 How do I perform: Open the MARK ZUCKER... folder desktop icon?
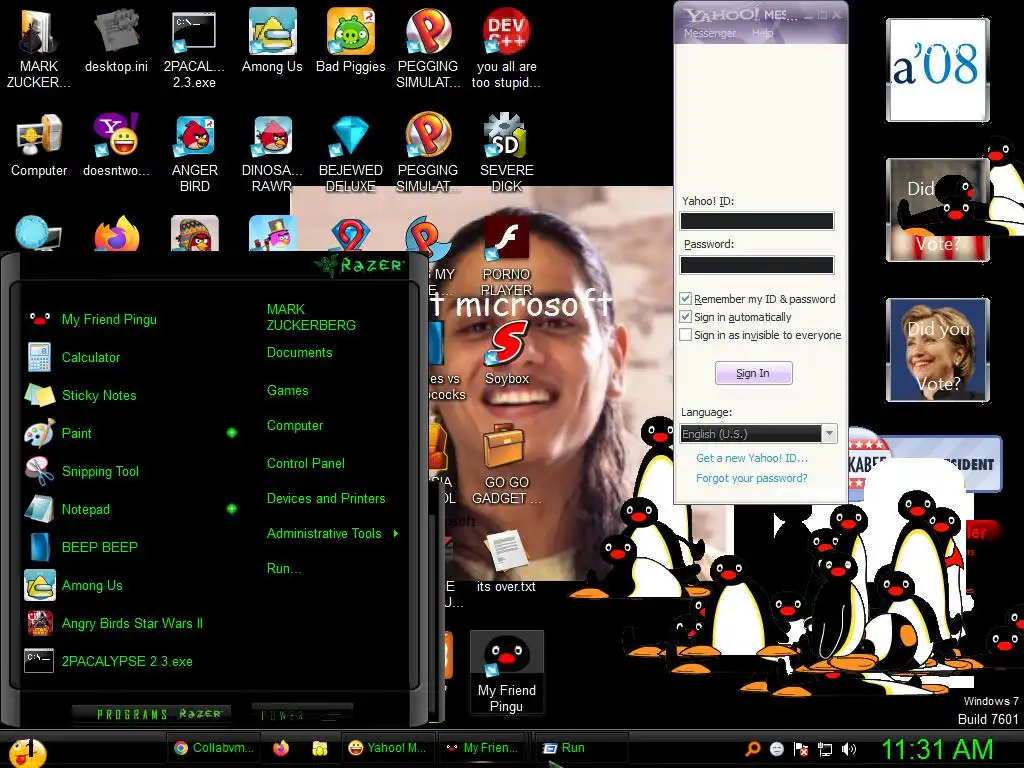coord(39,48)
